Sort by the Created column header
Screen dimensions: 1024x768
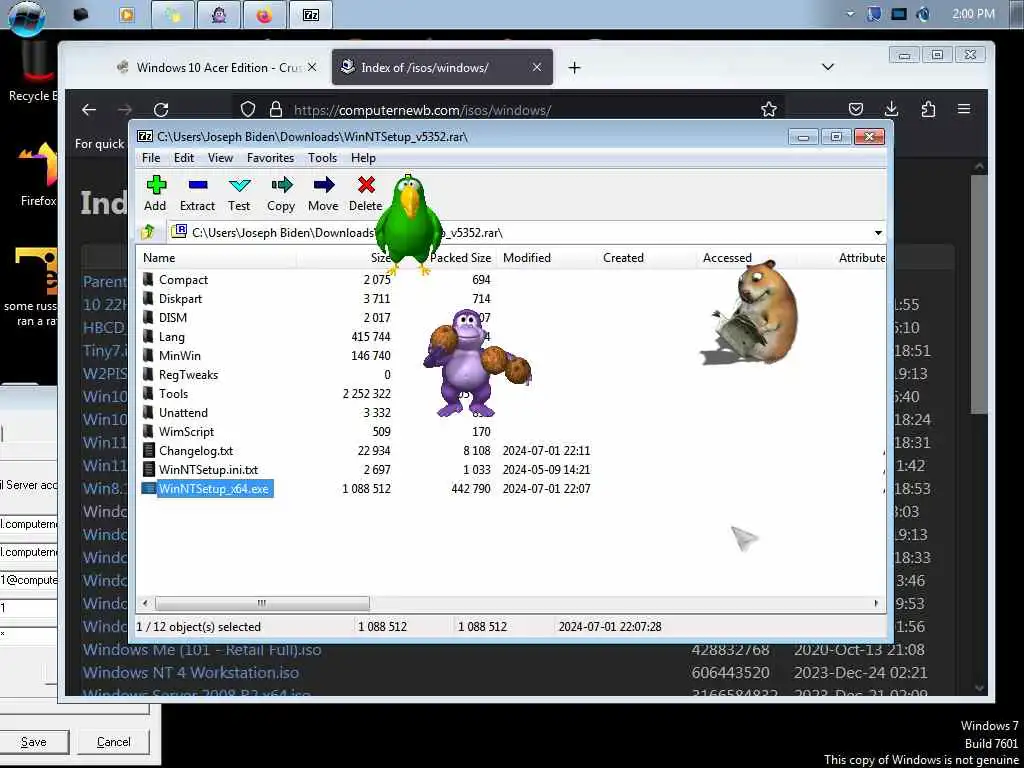point(647,257)
